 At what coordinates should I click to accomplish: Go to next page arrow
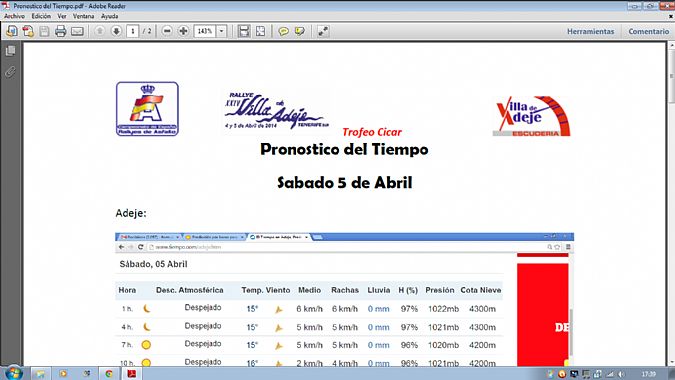(x=116, y=31)
